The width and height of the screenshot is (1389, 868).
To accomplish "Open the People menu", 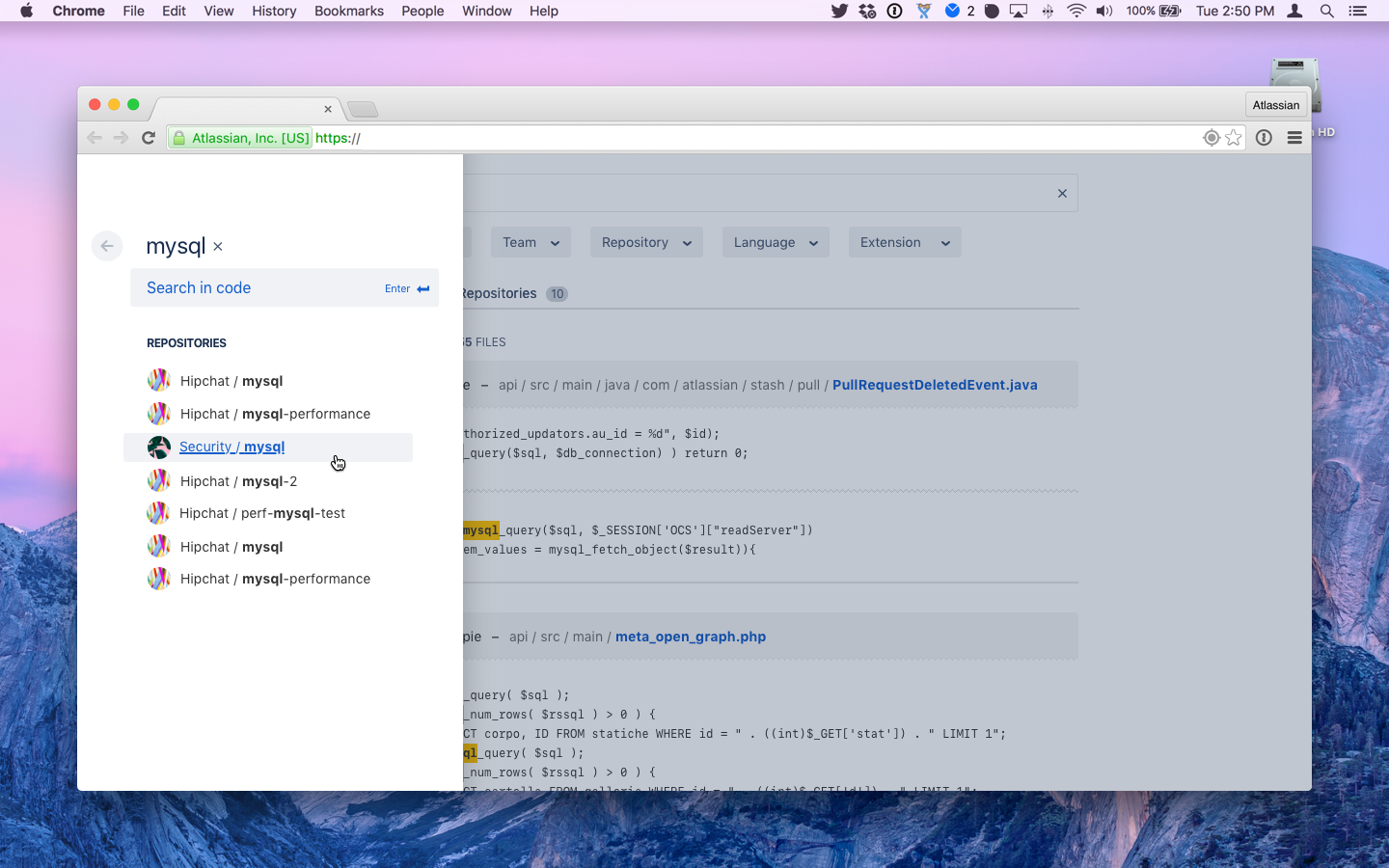I will tap(422, 11).
